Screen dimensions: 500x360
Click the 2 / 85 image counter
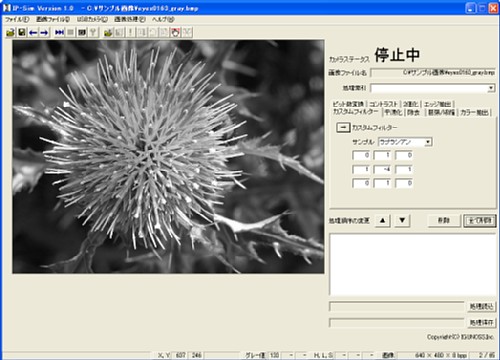[487, 355]
